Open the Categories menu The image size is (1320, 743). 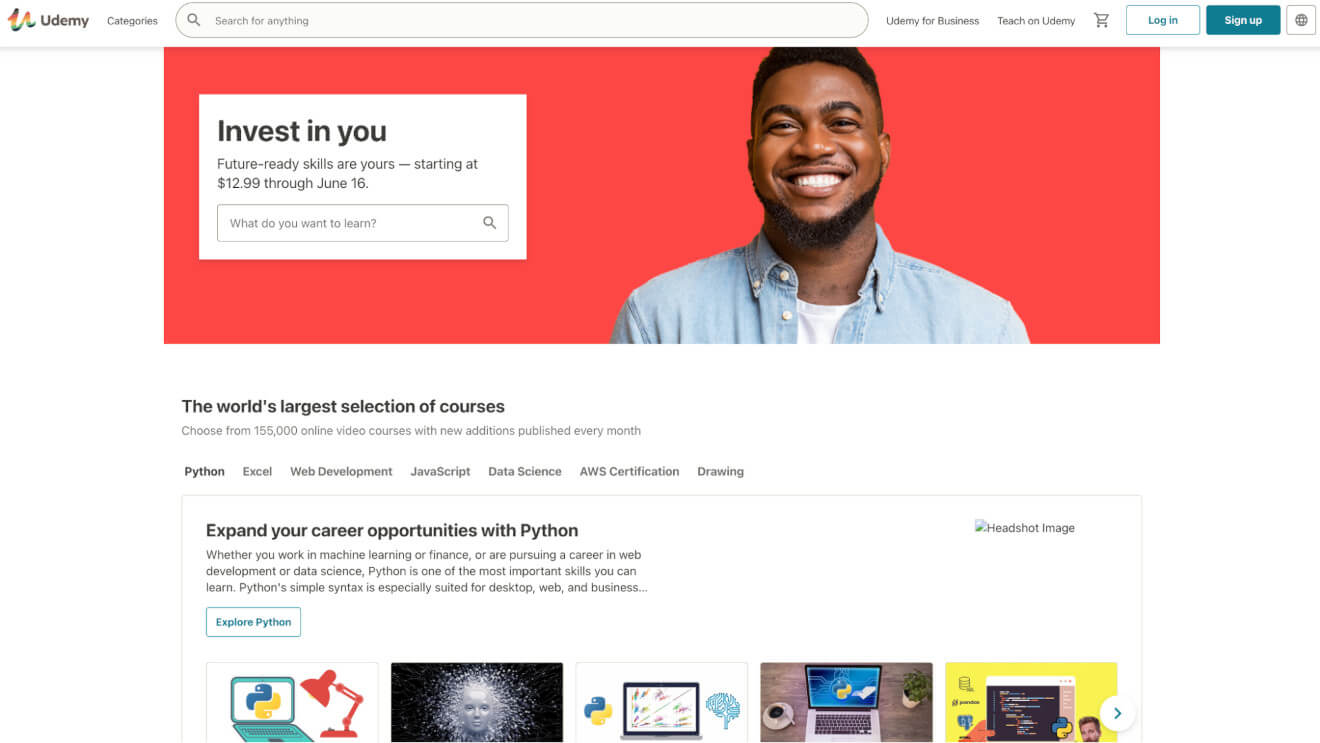pos(132,21)
